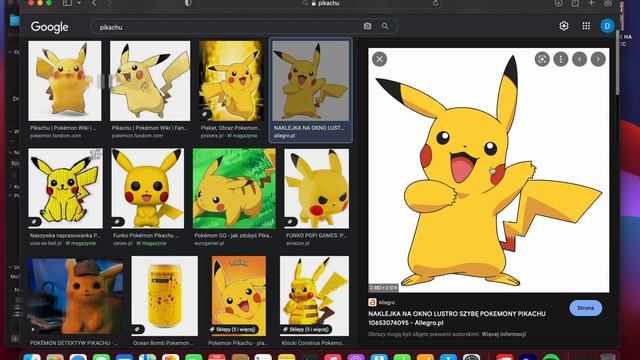Image resolution: width=640 pixels, height=360 pixels.
Task: Open the Klocki Construx Pokemon thumbnail
Action: click(x=314, y=296)
